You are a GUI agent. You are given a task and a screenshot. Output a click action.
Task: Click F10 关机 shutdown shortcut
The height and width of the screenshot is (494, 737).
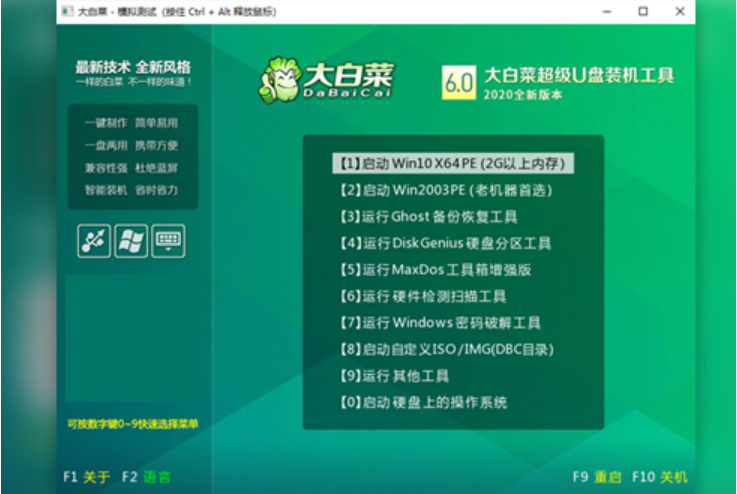coord(660,477)
